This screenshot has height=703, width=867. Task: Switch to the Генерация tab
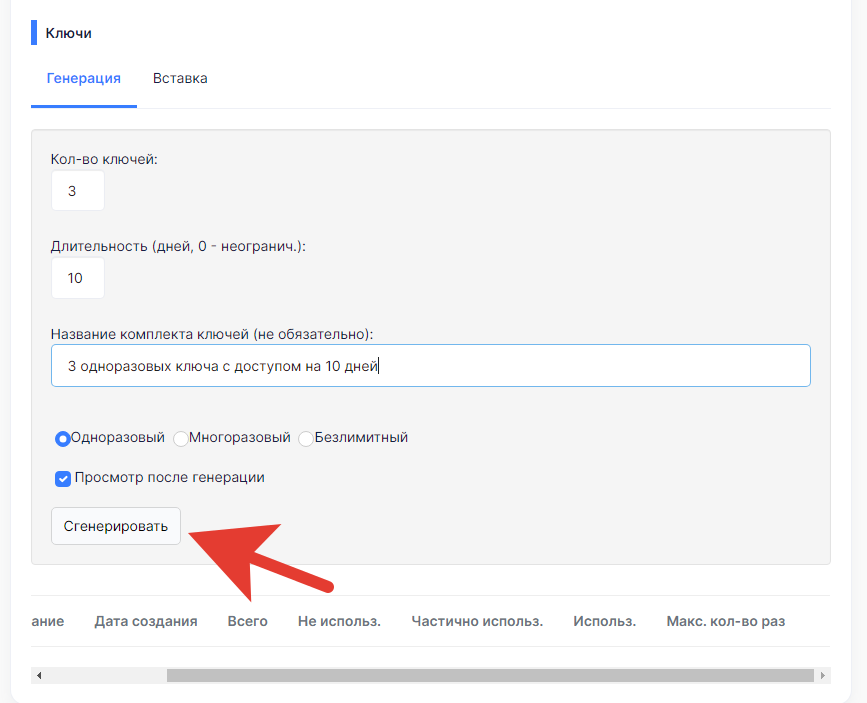[x=83, y=79]
